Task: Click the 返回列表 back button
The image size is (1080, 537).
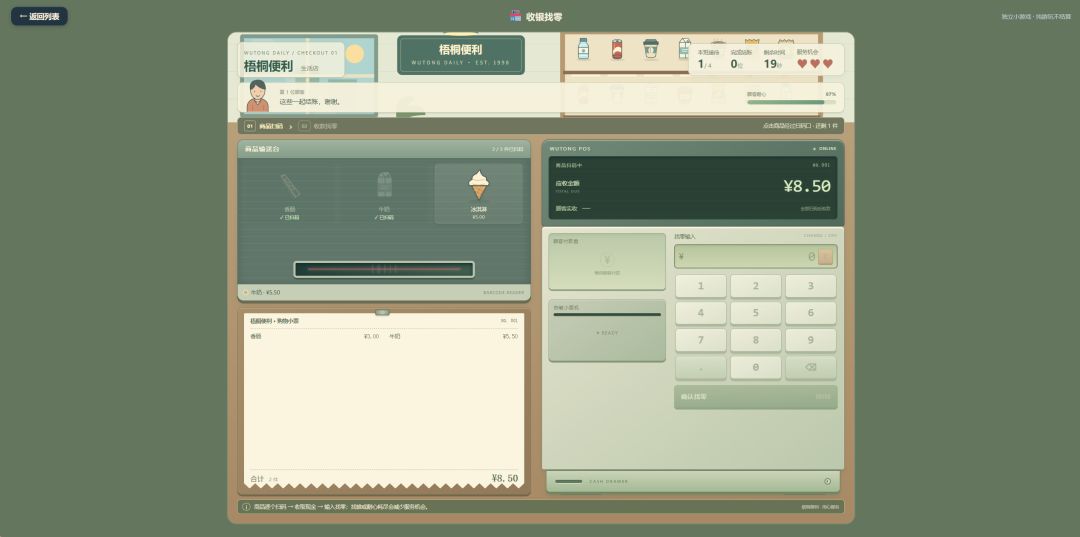Action: click(39, 17)
